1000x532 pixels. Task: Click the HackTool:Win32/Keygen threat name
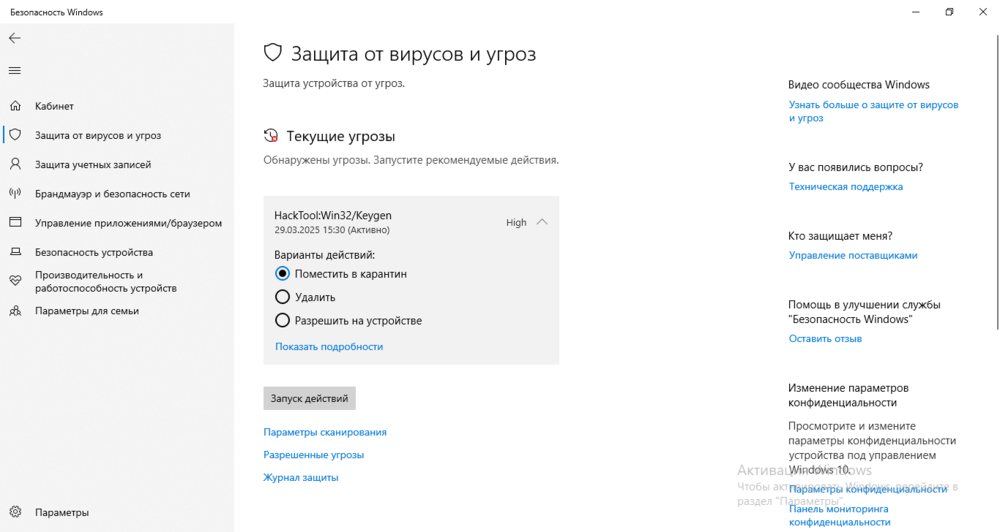click(333, 216)
